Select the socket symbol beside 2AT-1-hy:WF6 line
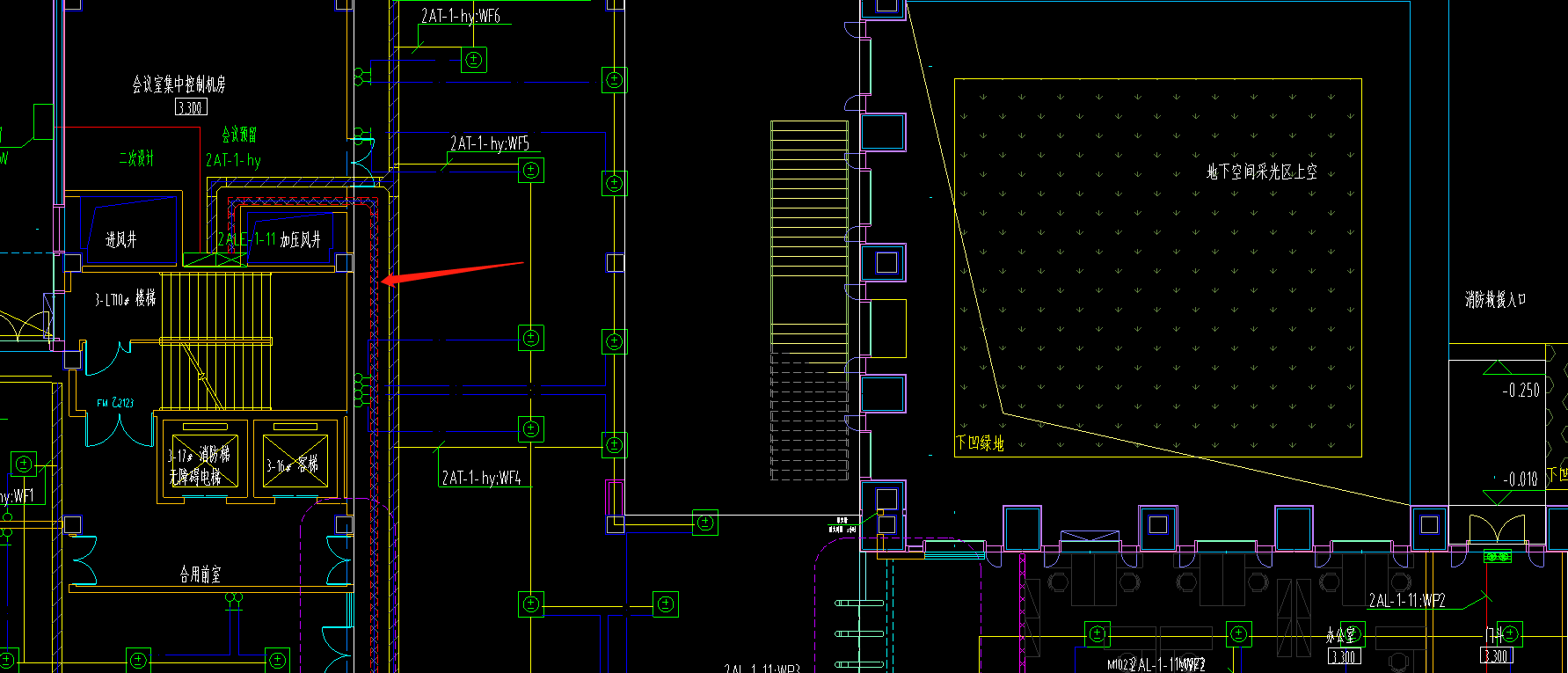 click(474, 60)
